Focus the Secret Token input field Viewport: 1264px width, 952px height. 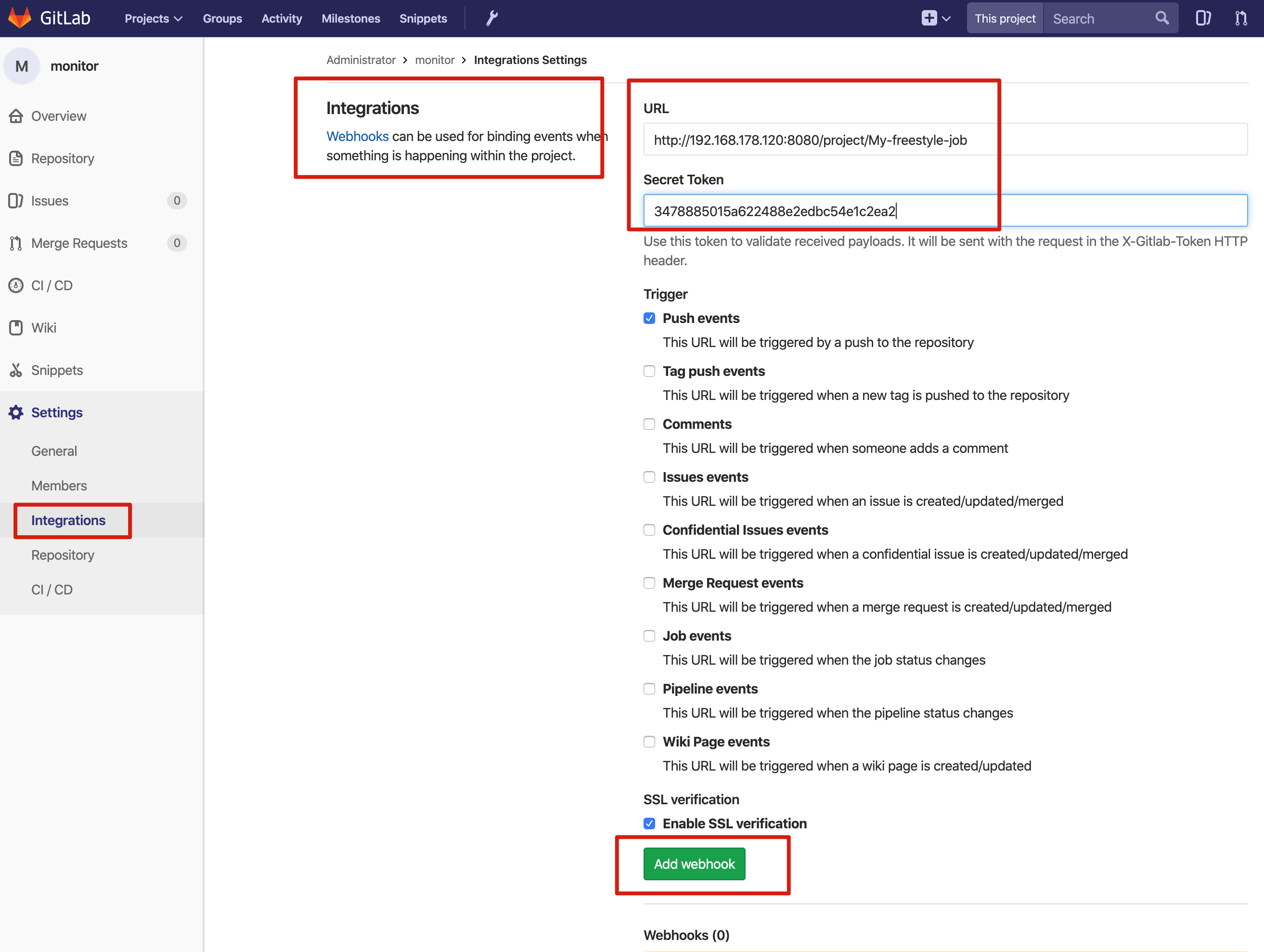click(x=945, y=211)
